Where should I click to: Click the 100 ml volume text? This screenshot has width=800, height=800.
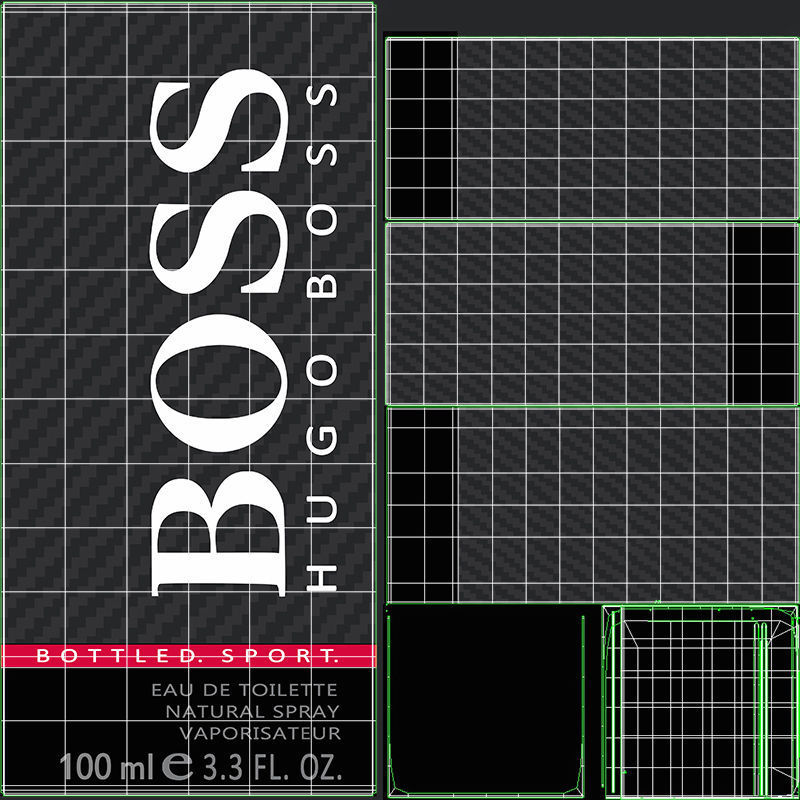click(107, 766)
